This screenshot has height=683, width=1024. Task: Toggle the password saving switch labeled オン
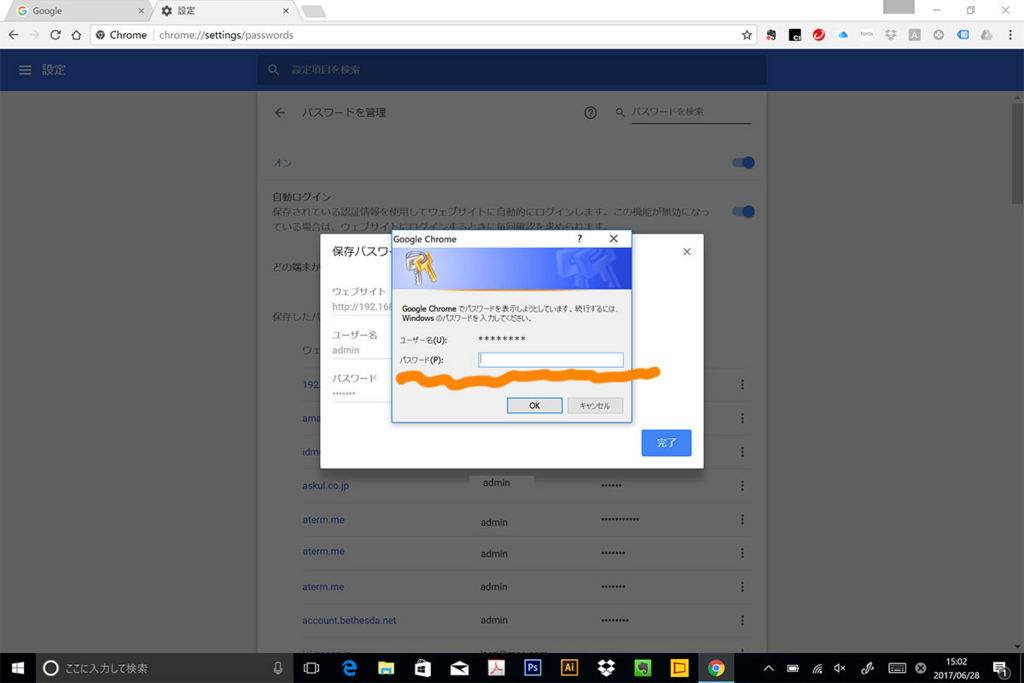point(743,163)
